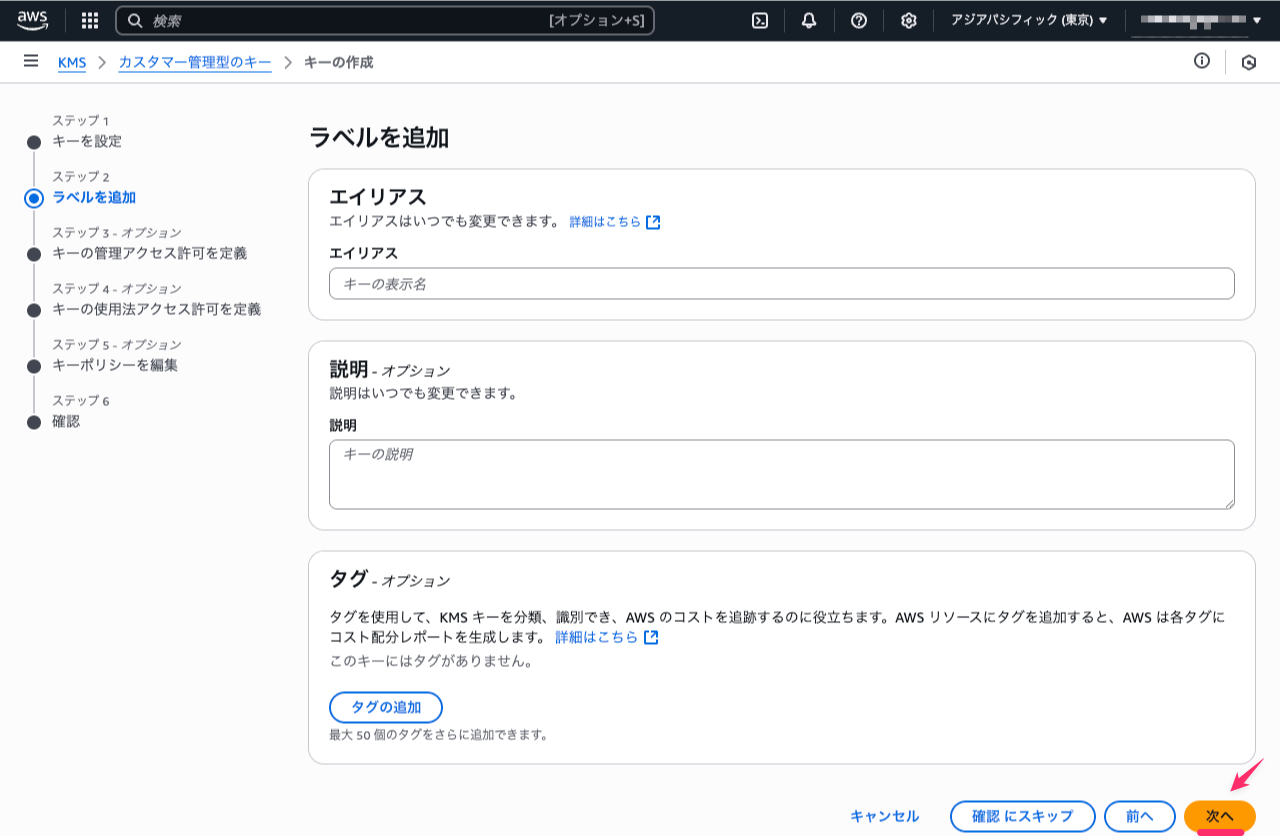Open the settings gear icon

tap(908, 20)
